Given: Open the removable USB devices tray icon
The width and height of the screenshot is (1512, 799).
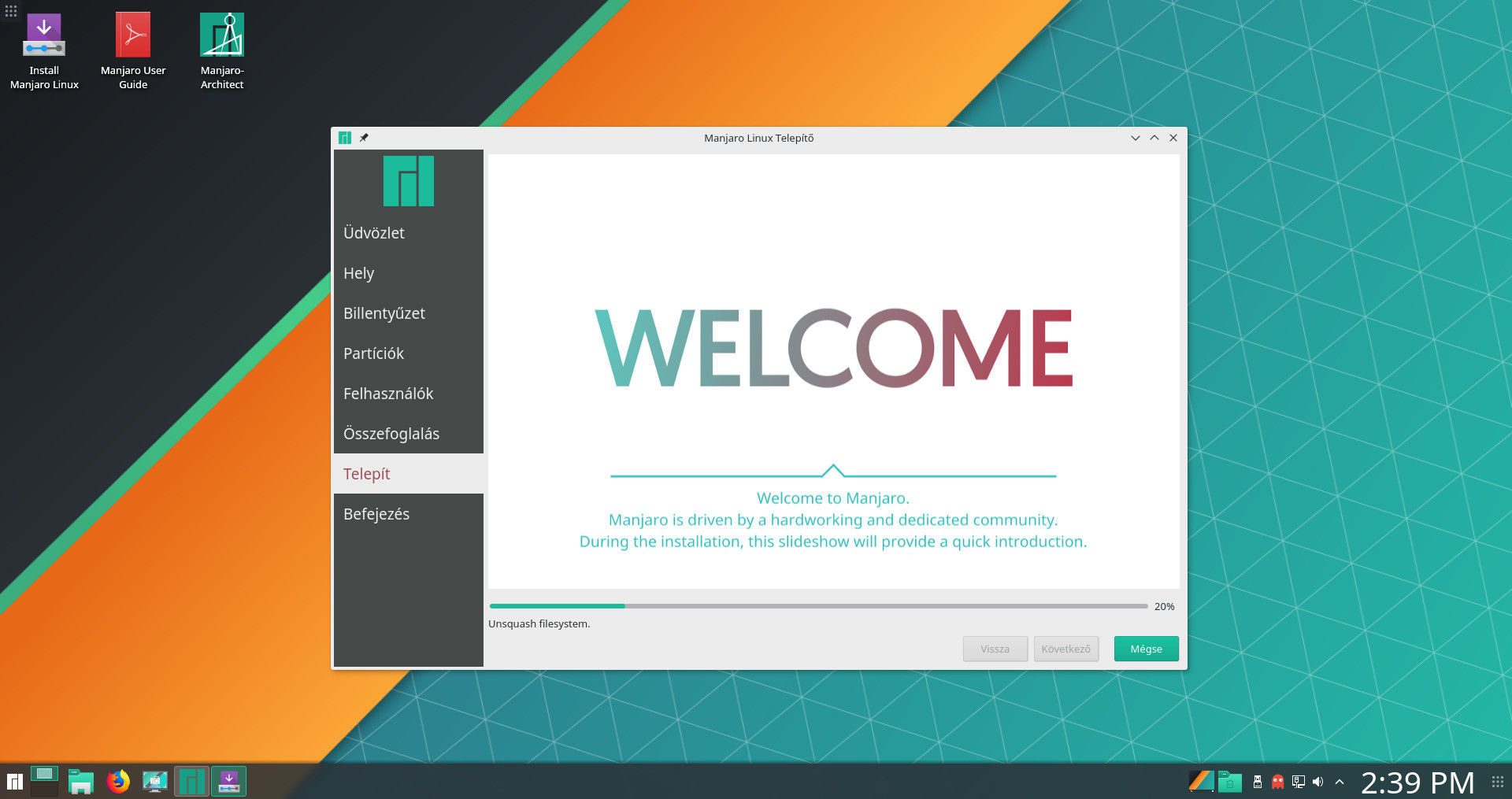Looking at the screenshot, I should tap(1258, 782).
